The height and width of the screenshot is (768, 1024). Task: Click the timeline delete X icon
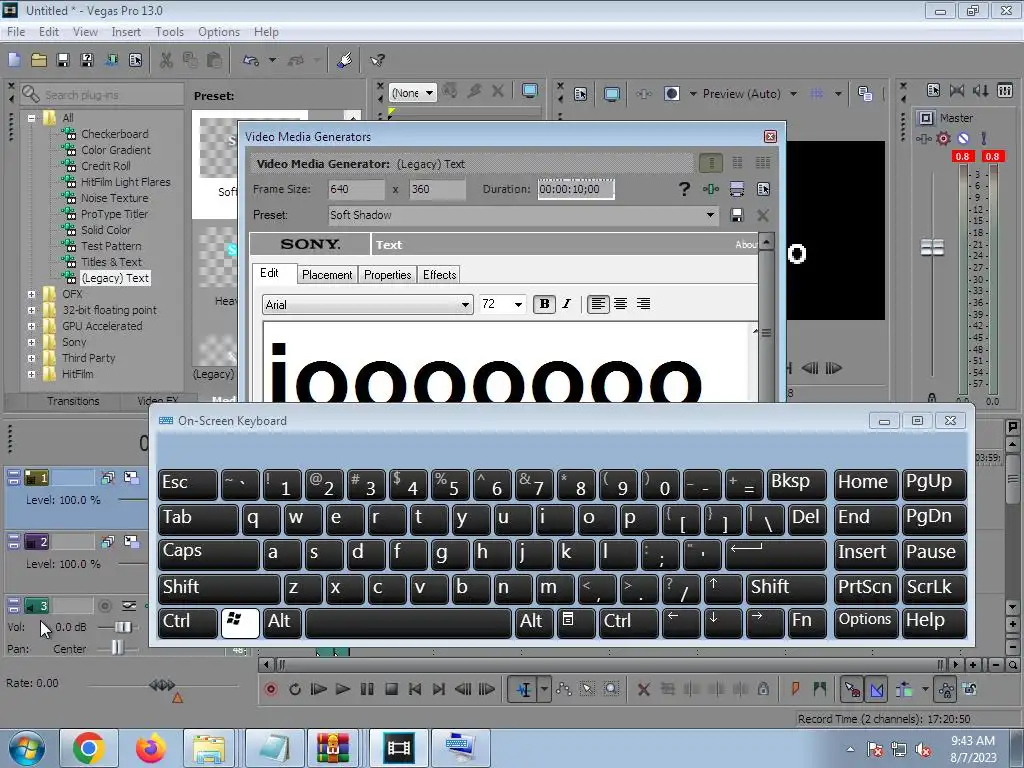[643, 689]
